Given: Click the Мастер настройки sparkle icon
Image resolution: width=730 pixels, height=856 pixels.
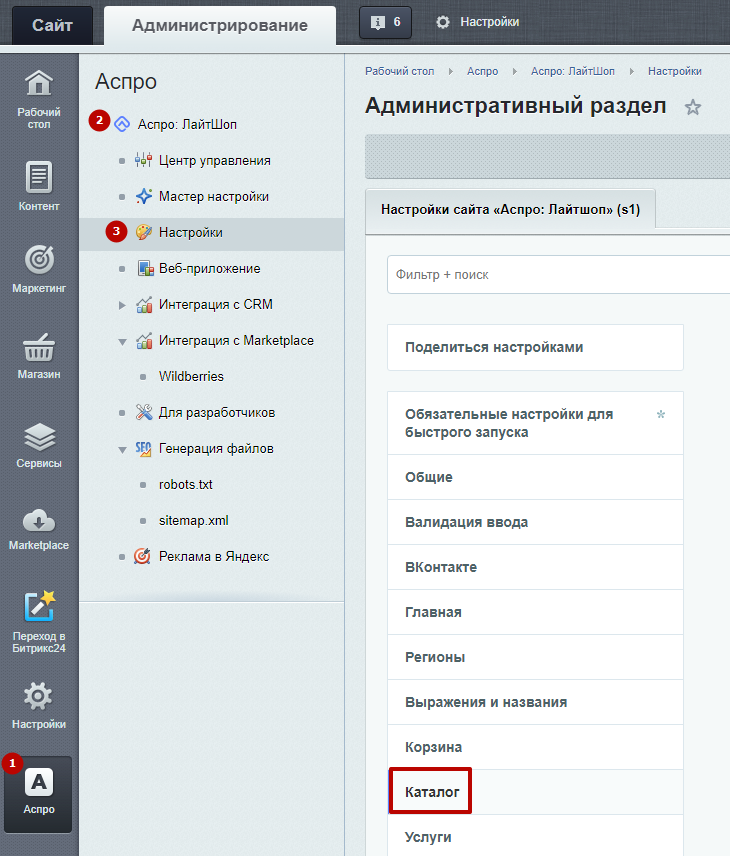Looking at the screenshot, I should pos(144,196).
